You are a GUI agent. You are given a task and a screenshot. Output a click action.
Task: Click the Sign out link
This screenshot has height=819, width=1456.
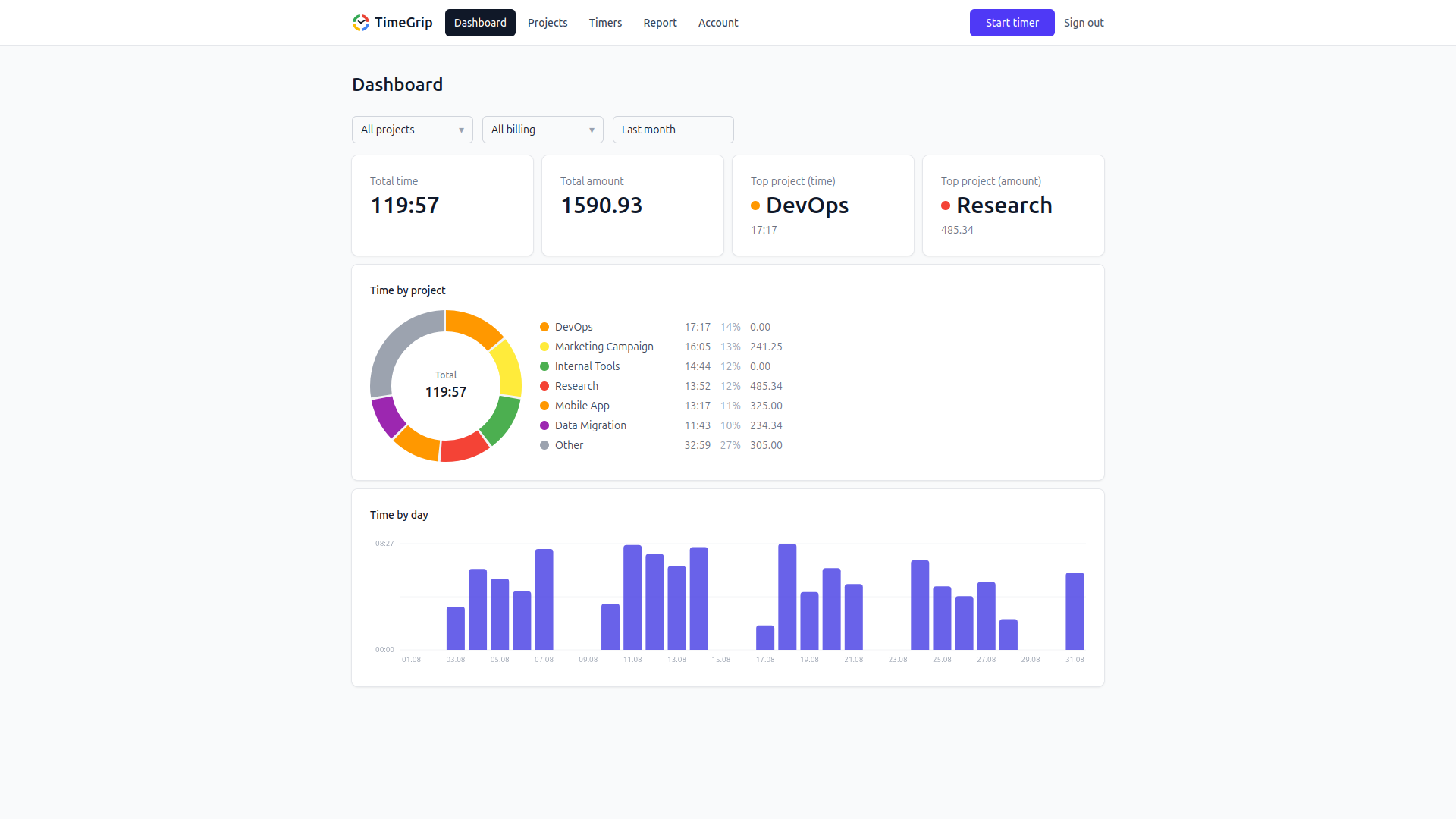[1084, 23]
